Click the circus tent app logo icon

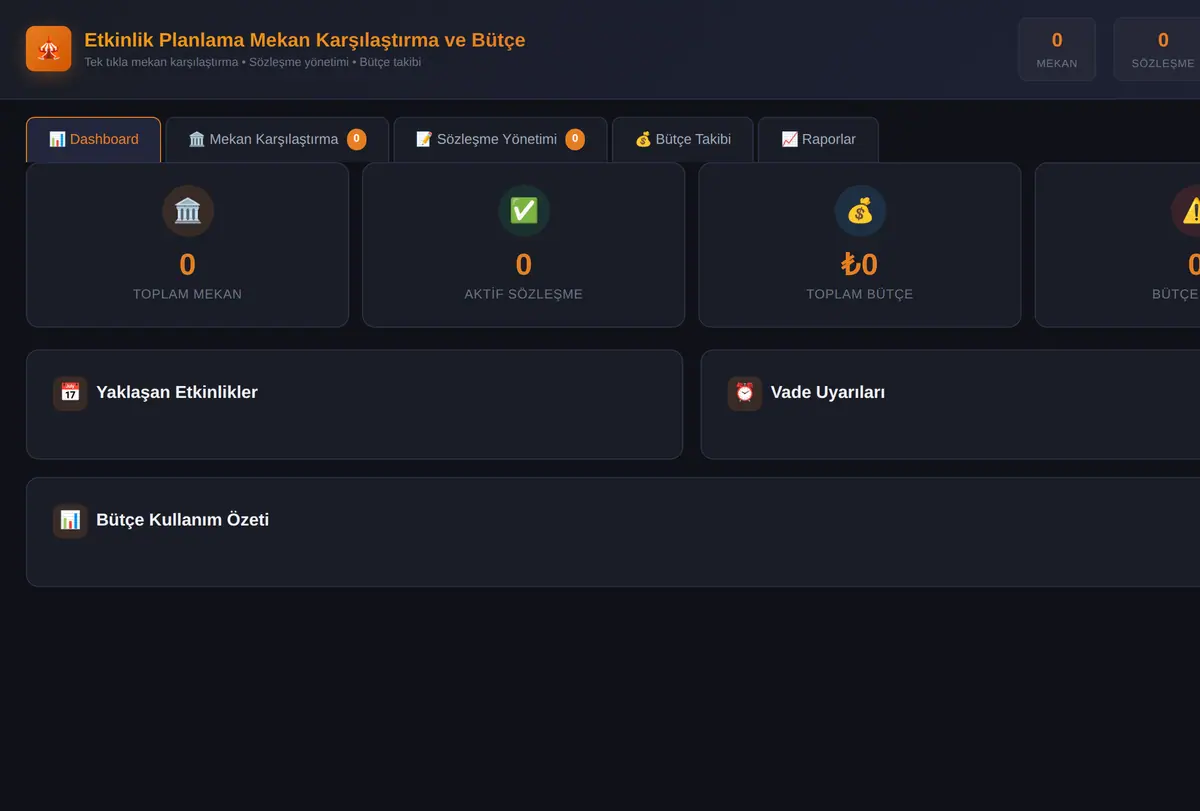[49, 49]
